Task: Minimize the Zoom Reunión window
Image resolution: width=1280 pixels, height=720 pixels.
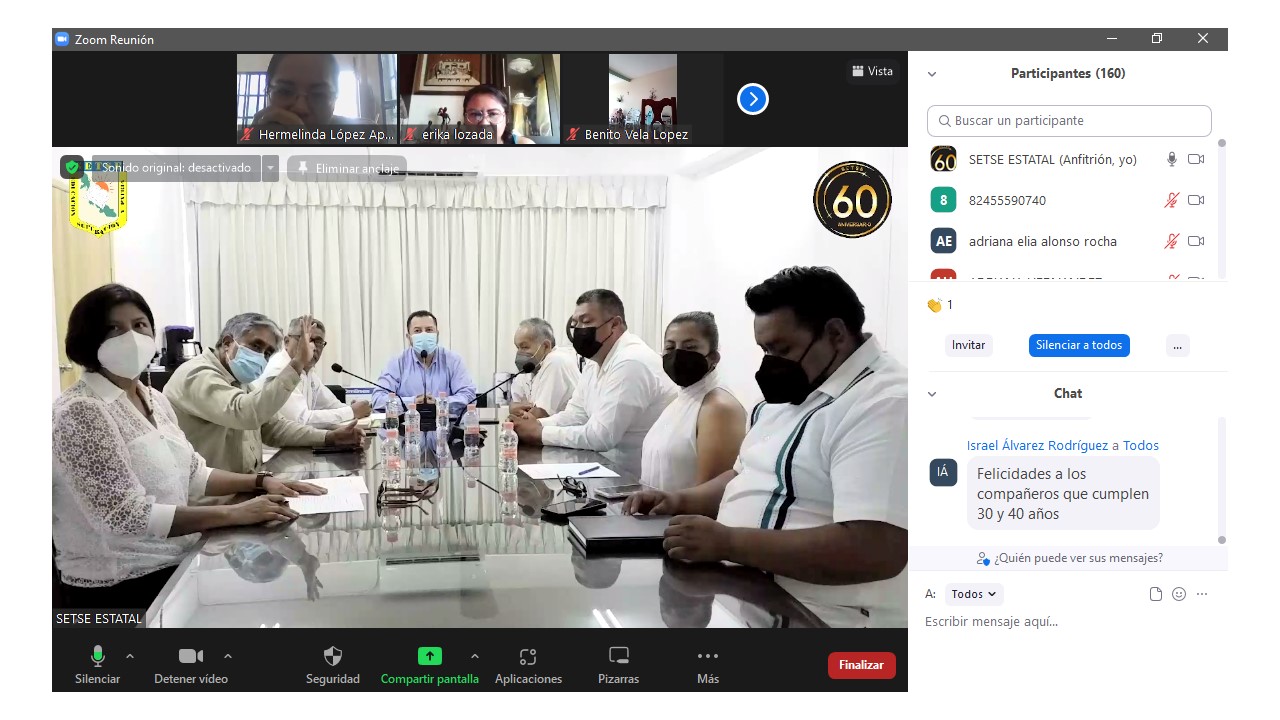Action: 1112,39
